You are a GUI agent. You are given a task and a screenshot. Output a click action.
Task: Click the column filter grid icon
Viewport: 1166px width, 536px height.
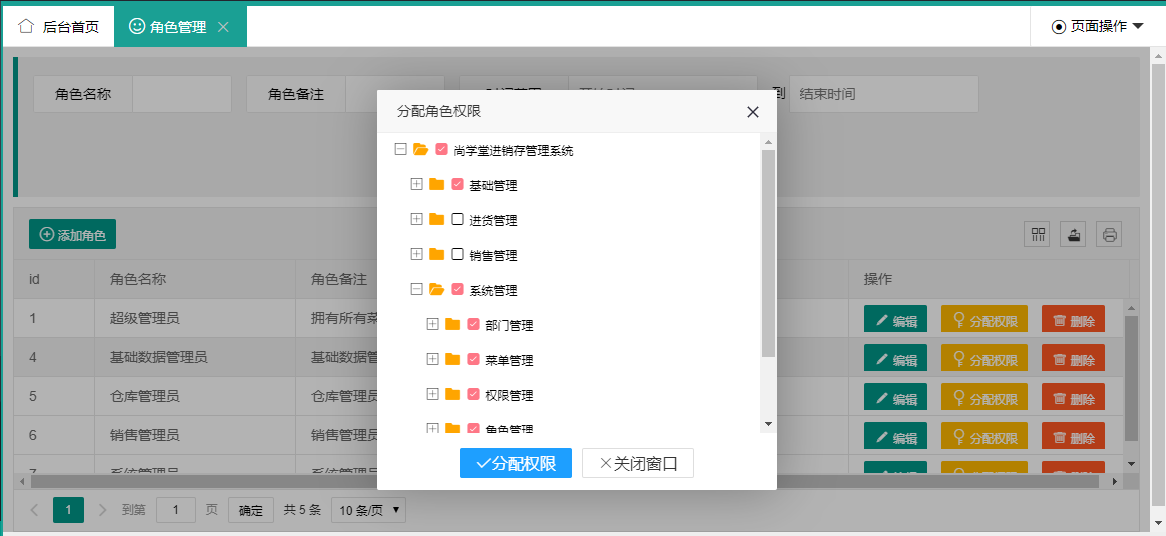pos(1037,235)
